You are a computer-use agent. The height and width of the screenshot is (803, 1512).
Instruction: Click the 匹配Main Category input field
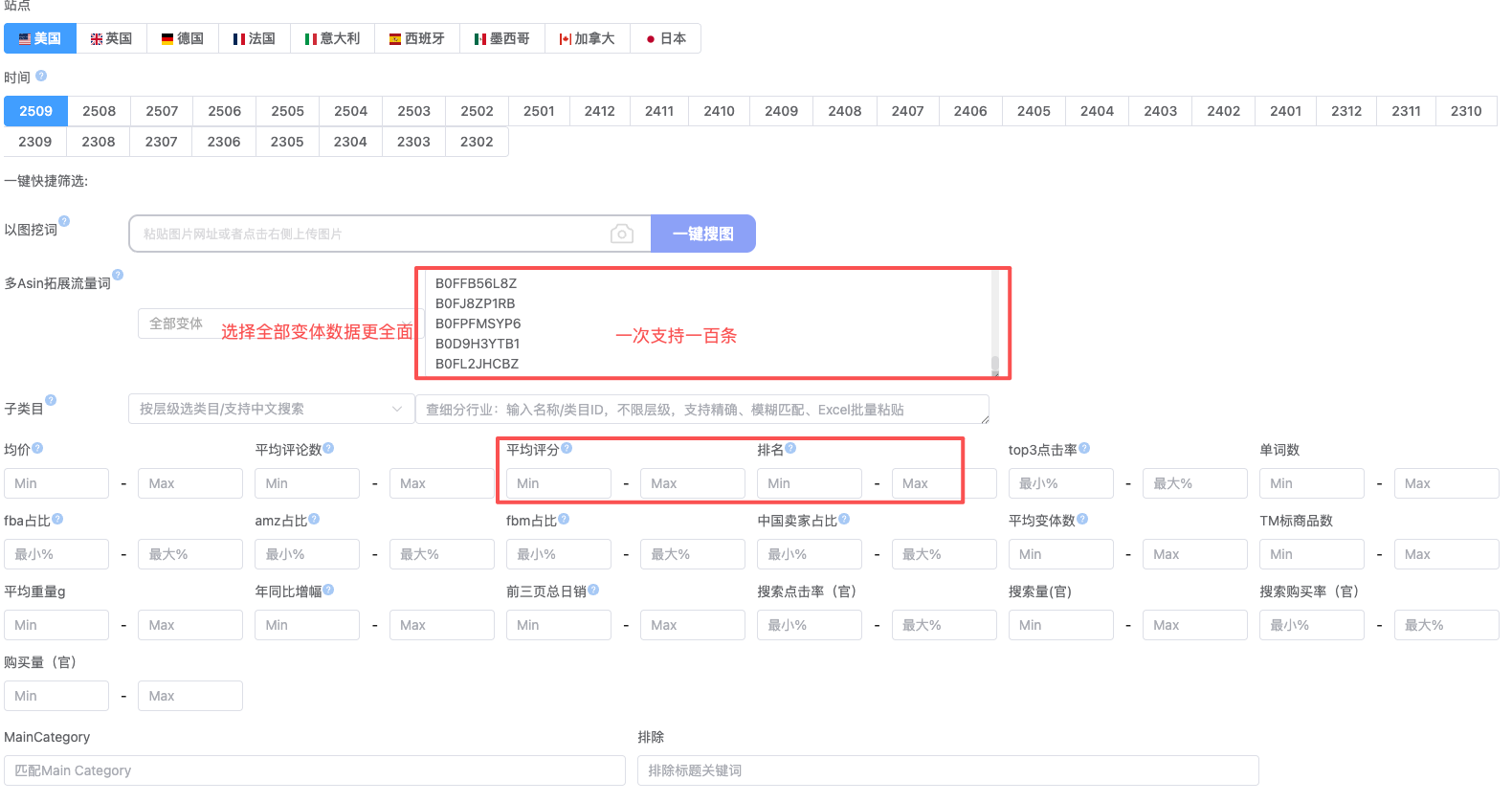point(314,770)
